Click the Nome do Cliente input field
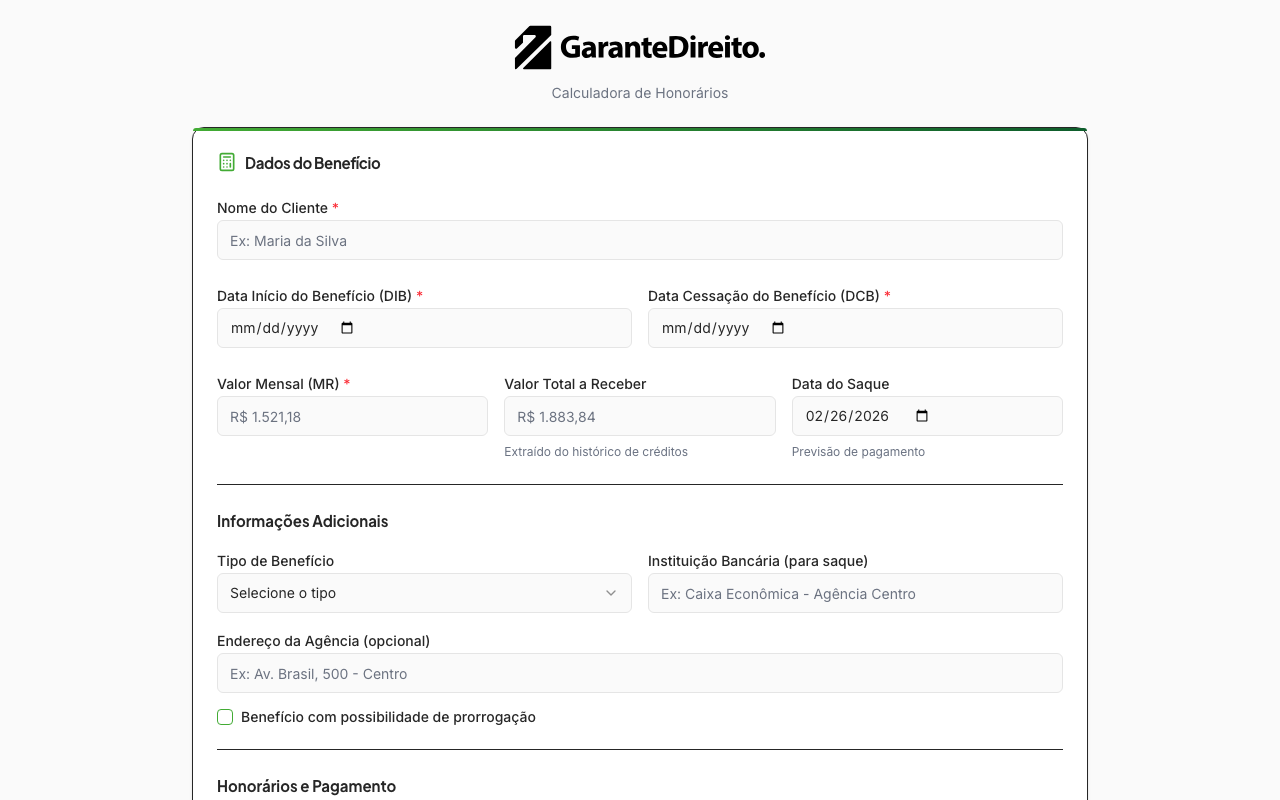Image resolution: width=1280 pixels, height=800 pixels. pyautogui.click(x=640, y=240)
